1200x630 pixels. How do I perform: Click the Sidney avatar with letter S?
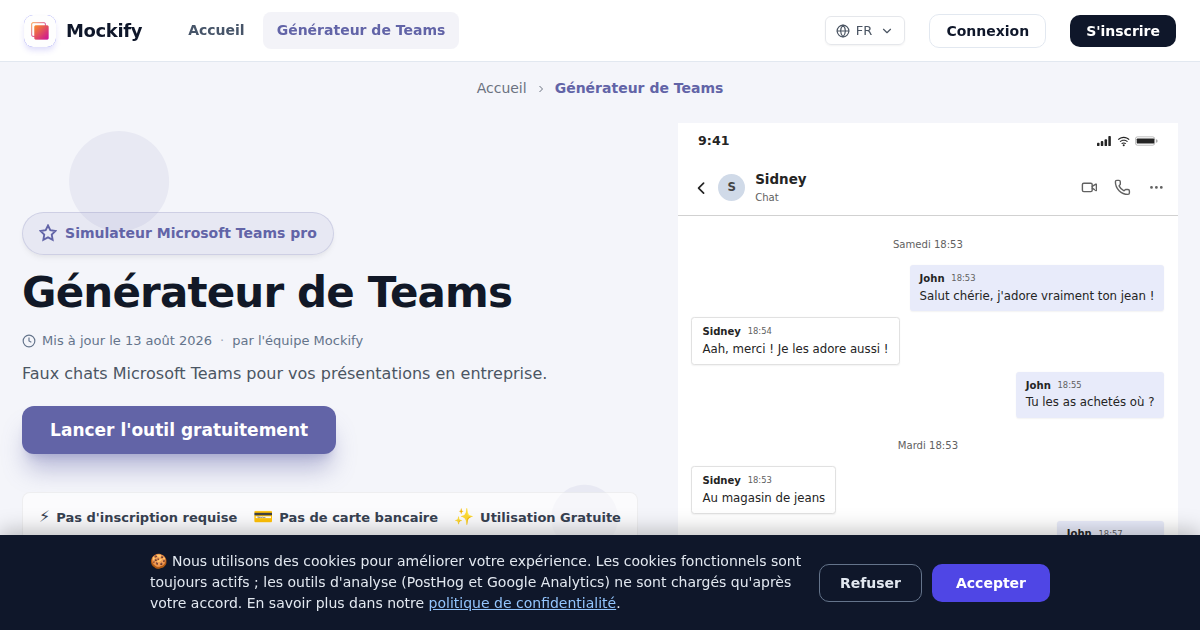[731, 187]
